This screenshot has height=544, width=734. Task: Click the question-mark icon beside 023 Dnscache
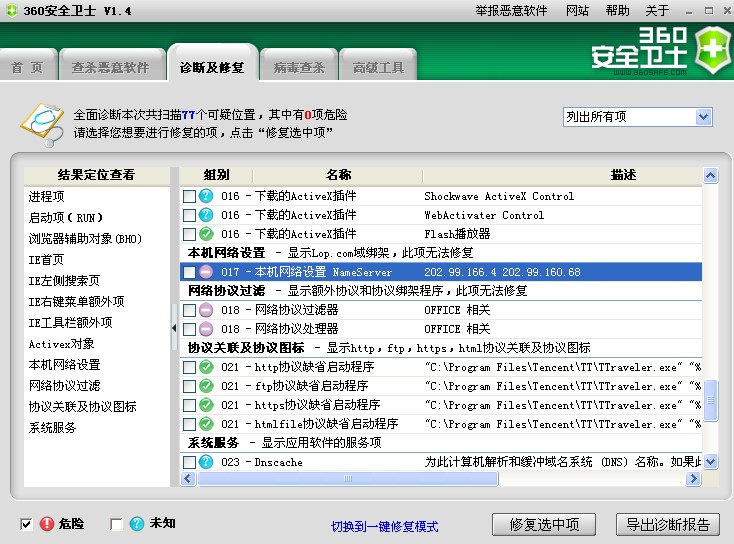(x=206, y=462)
